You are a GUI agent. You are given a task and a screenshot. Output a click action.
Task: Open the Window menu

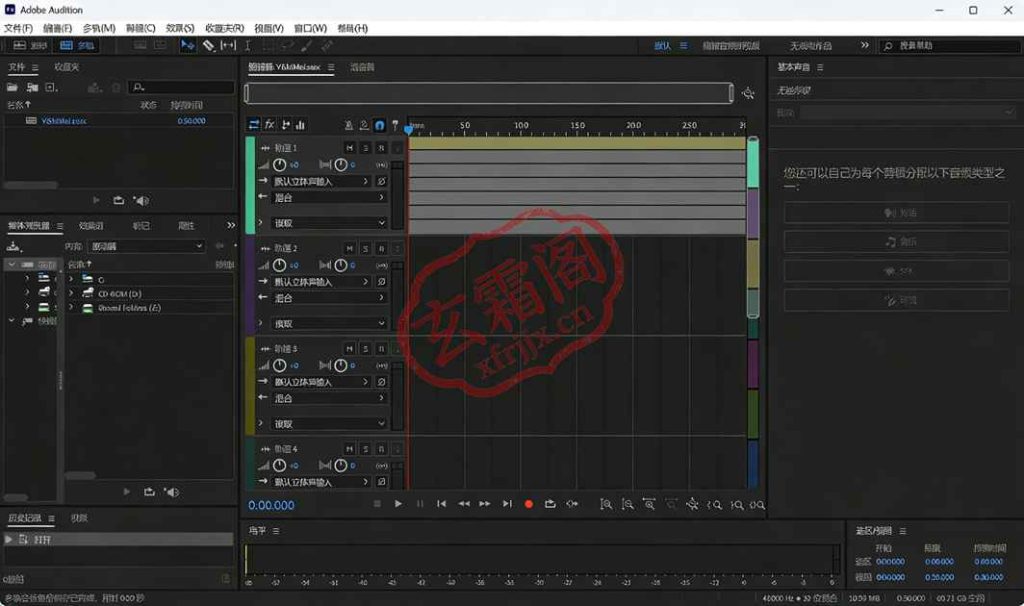pos(310,28)
